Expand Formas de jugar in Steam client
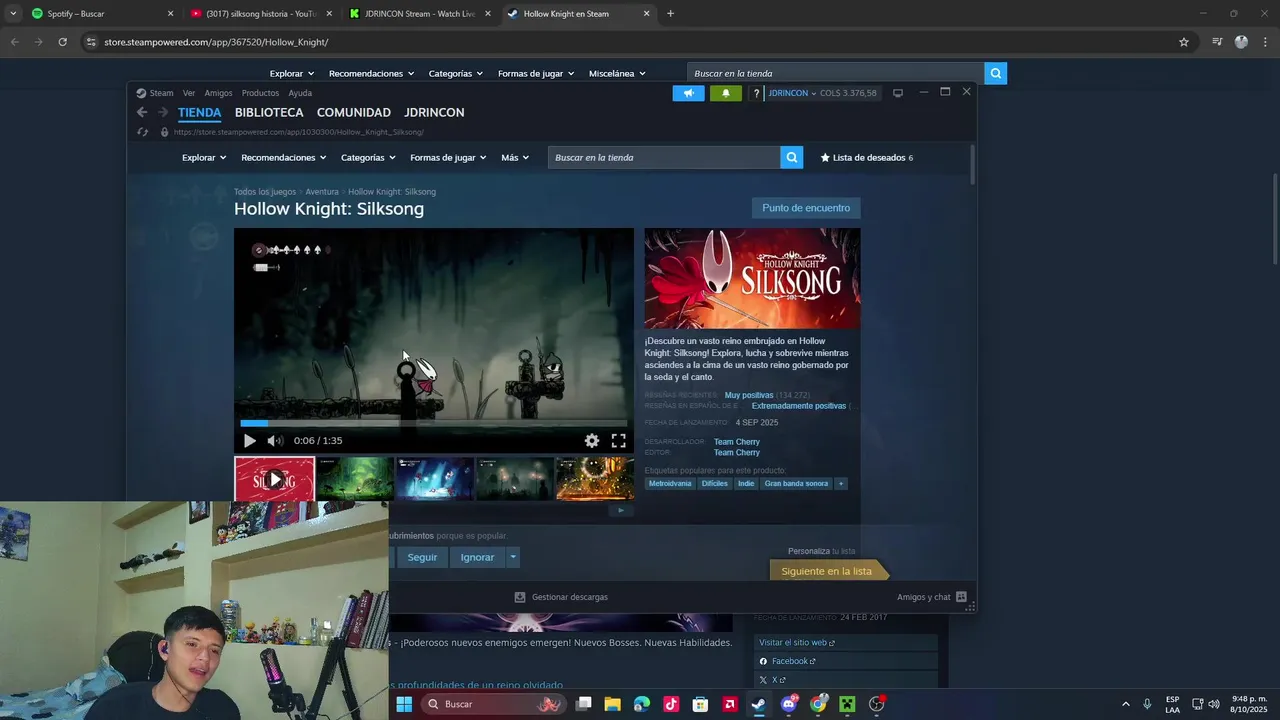The height and width of the screenshot is (720, 1280). pos(448,158)
